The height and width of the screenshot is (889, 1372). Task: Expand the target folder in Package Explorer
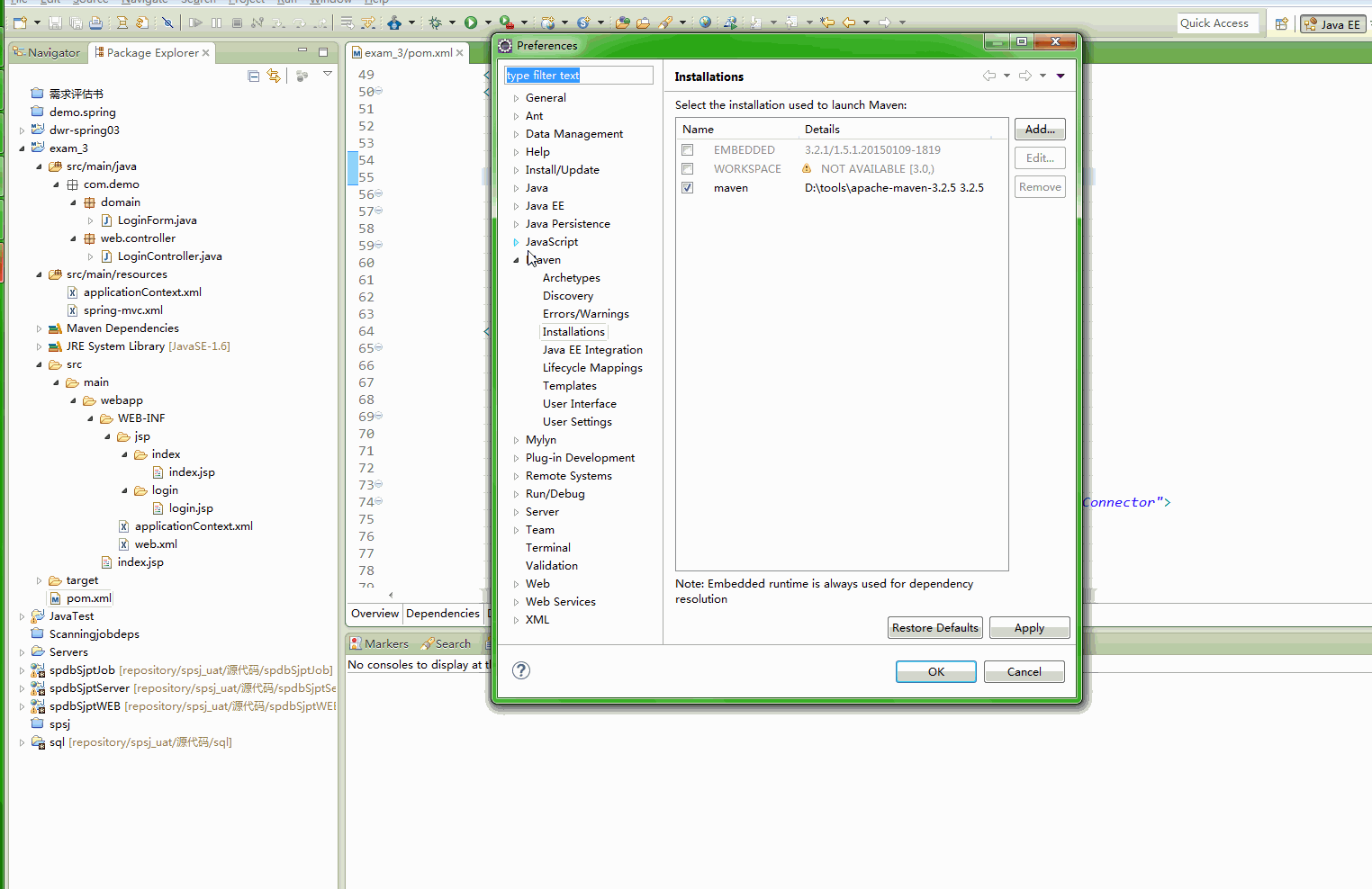pos(39,580)
